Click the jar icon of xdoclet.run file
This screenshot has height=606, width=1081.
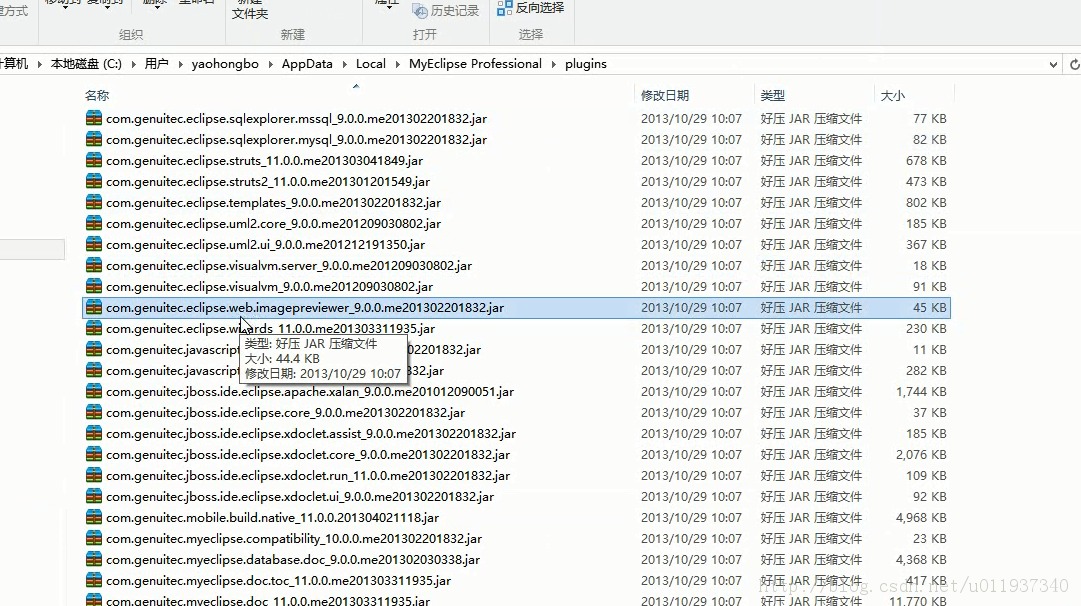point(94,476)
